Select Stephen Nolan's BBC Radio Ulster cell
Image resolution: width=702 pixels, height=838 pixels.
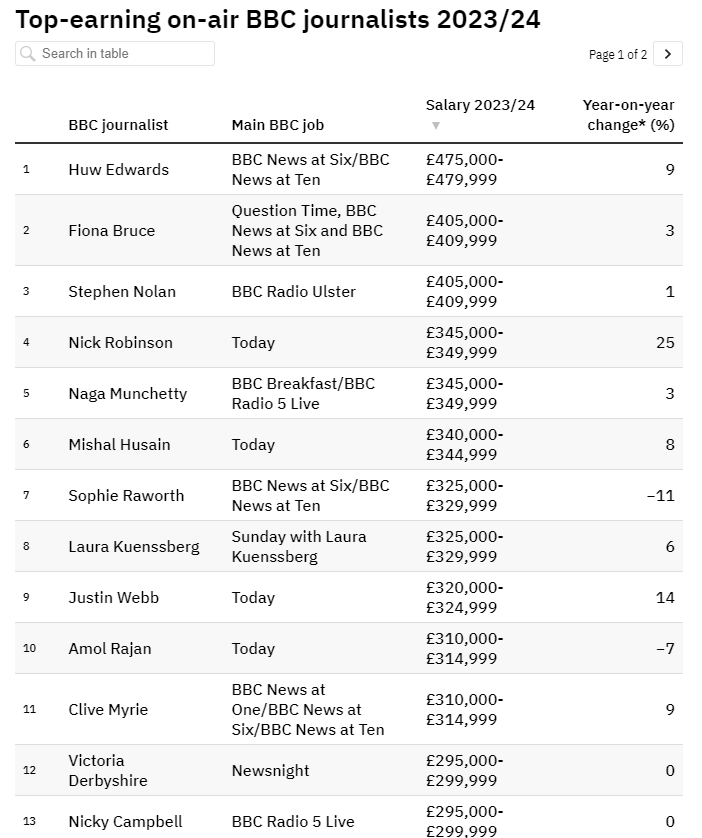[x=293, y=292]
